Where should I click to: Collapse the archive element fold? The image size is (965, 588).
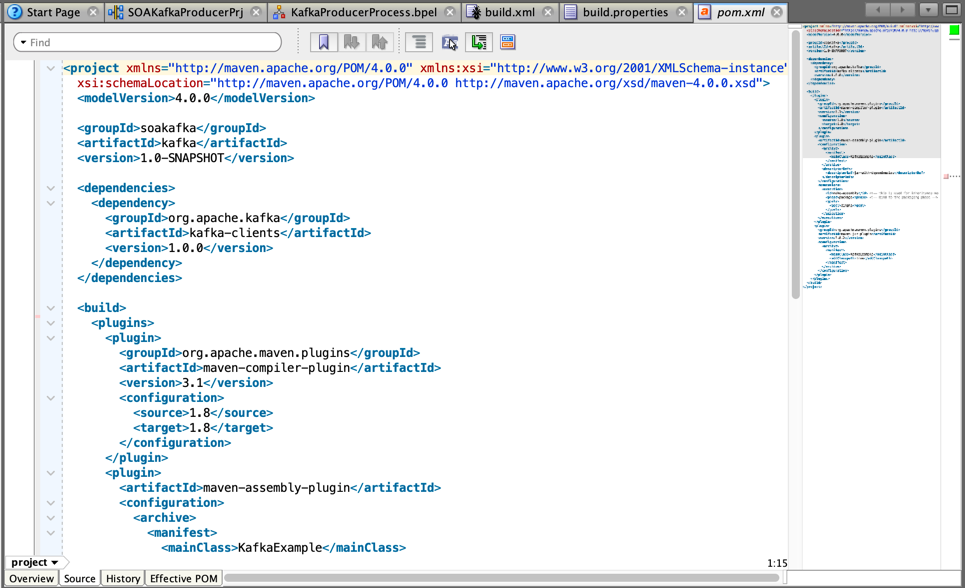(x=51, y=518)
